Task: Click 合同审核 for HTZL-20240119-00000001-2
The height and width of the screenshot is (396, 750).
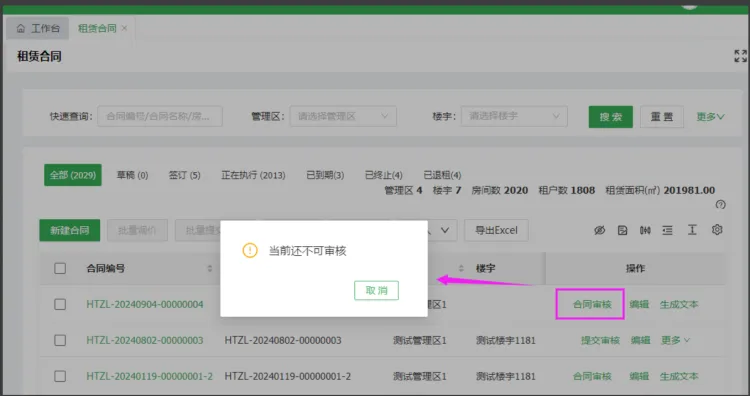Action: [x=592, y=376]
